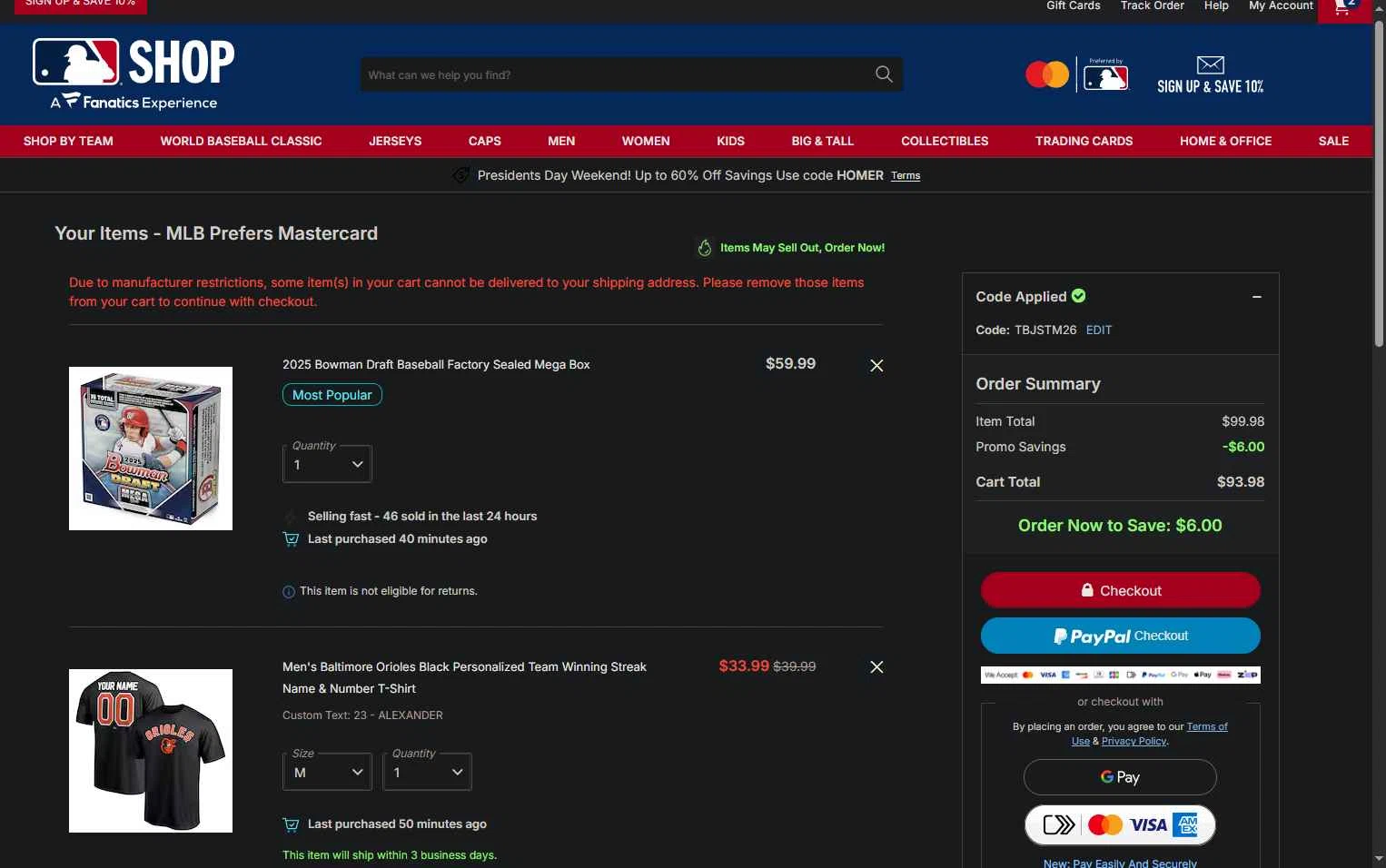This screenshot has width=1386, height=868.
Task: Open the Sale menu
Action: coord(1333,141)
